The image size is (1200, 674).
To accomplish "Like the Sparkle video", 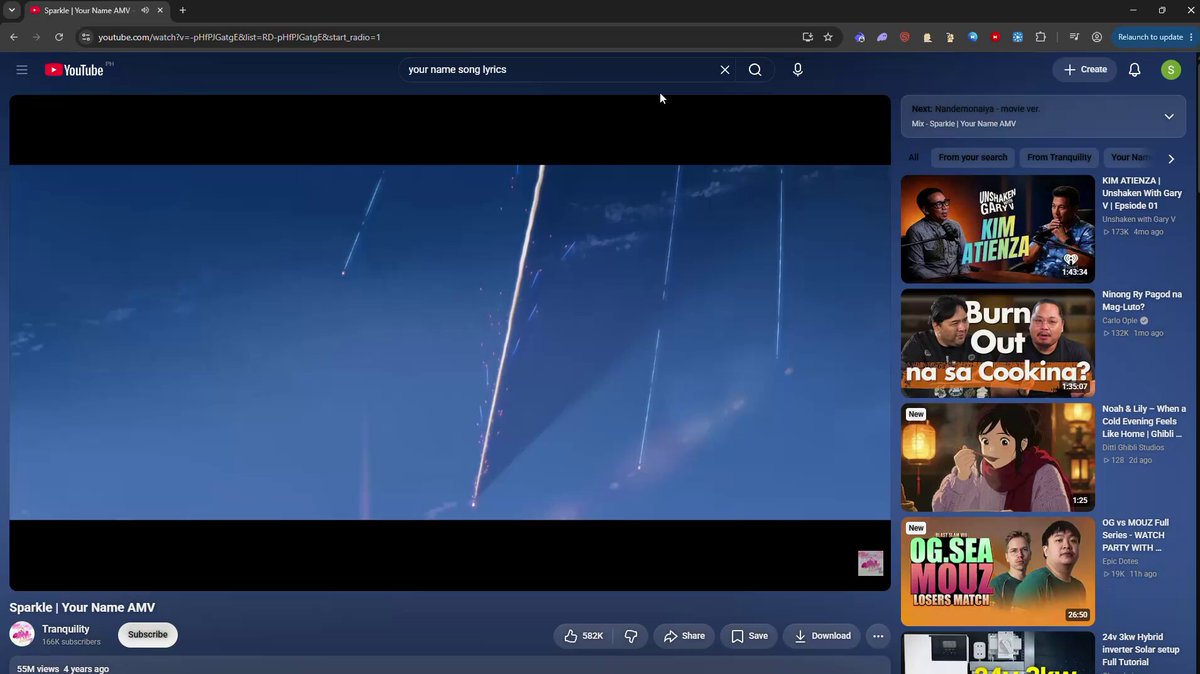I will (583, 636).
